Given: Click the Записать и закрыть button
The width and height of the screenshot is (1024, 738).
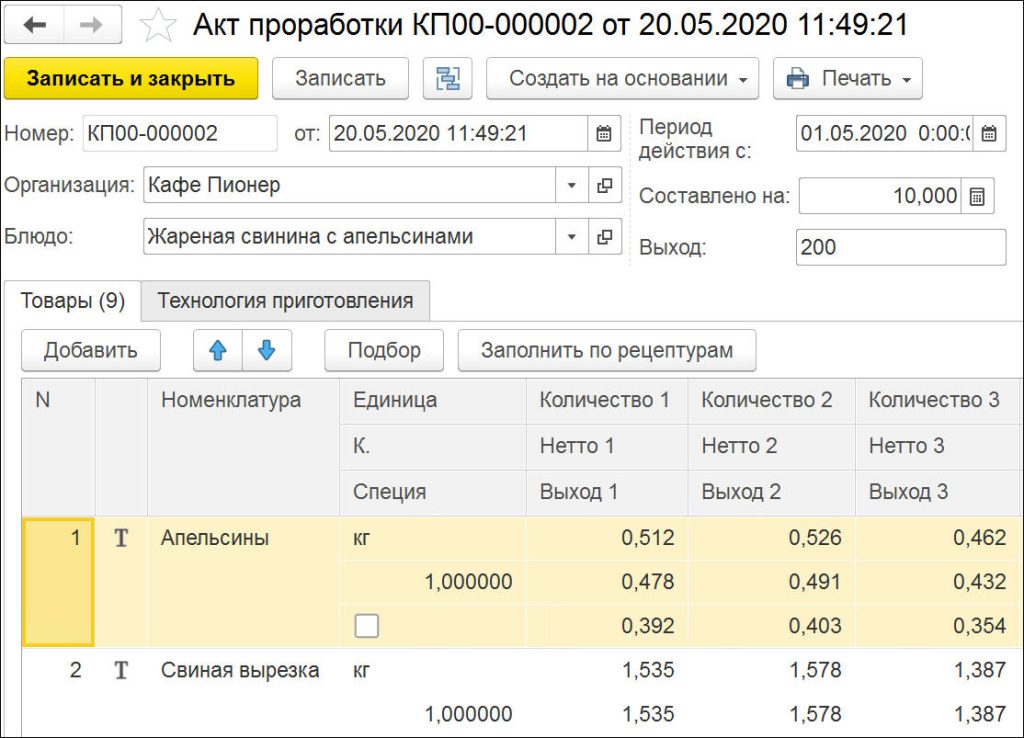Looking at the screenshot, I should pos(131,78).
